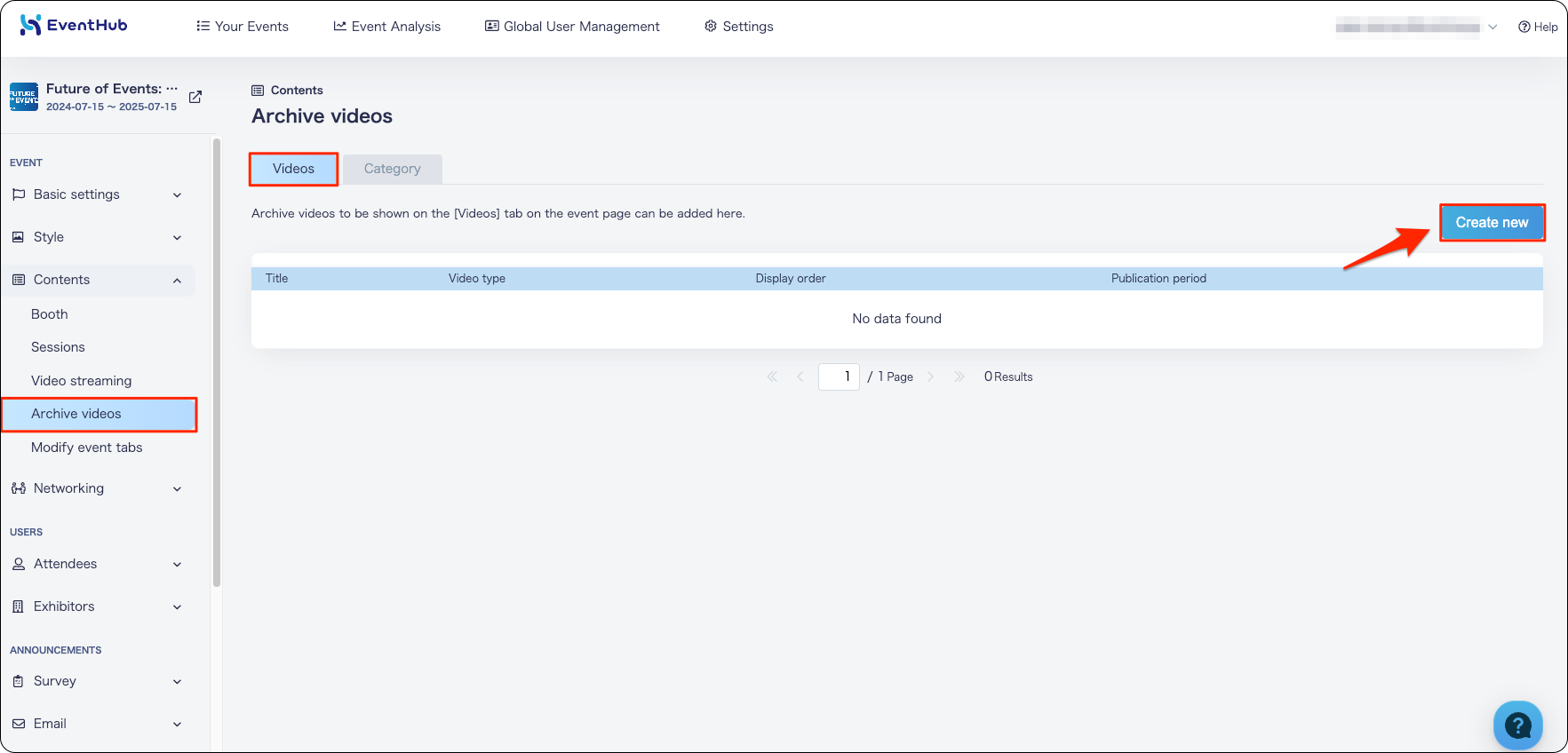
Task: Click the page number input field
Action: click(x=839, y=376)
